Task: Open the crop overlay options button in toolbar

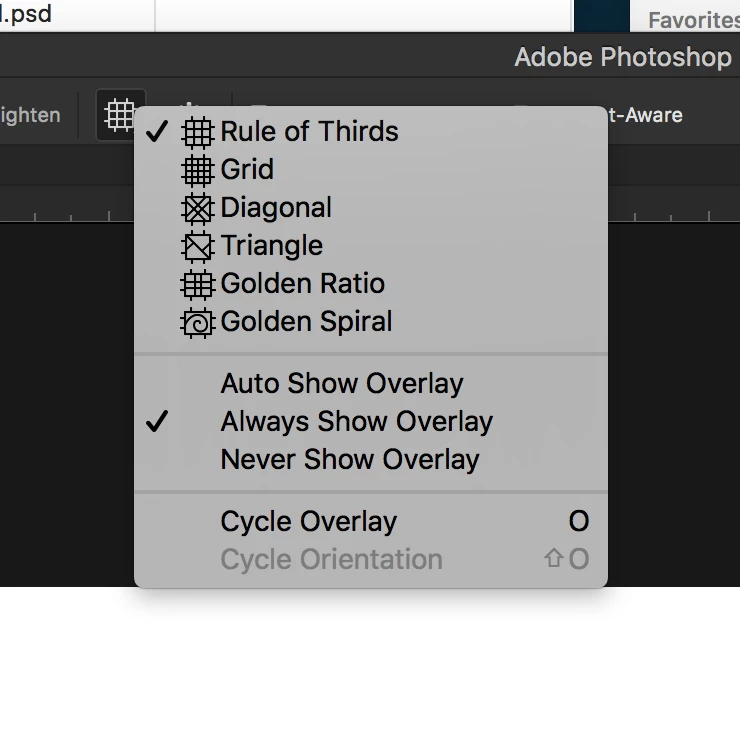Action: point(120,115)
